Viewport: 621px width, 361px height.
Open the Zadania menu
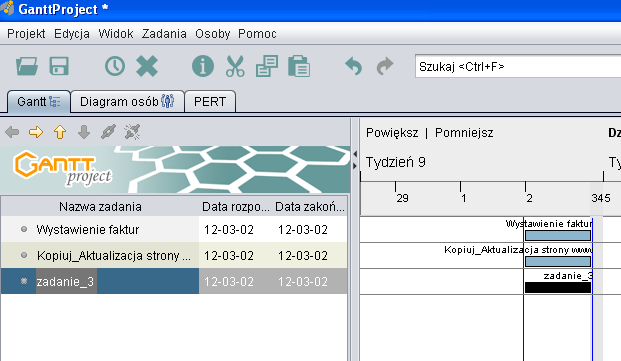164,34
